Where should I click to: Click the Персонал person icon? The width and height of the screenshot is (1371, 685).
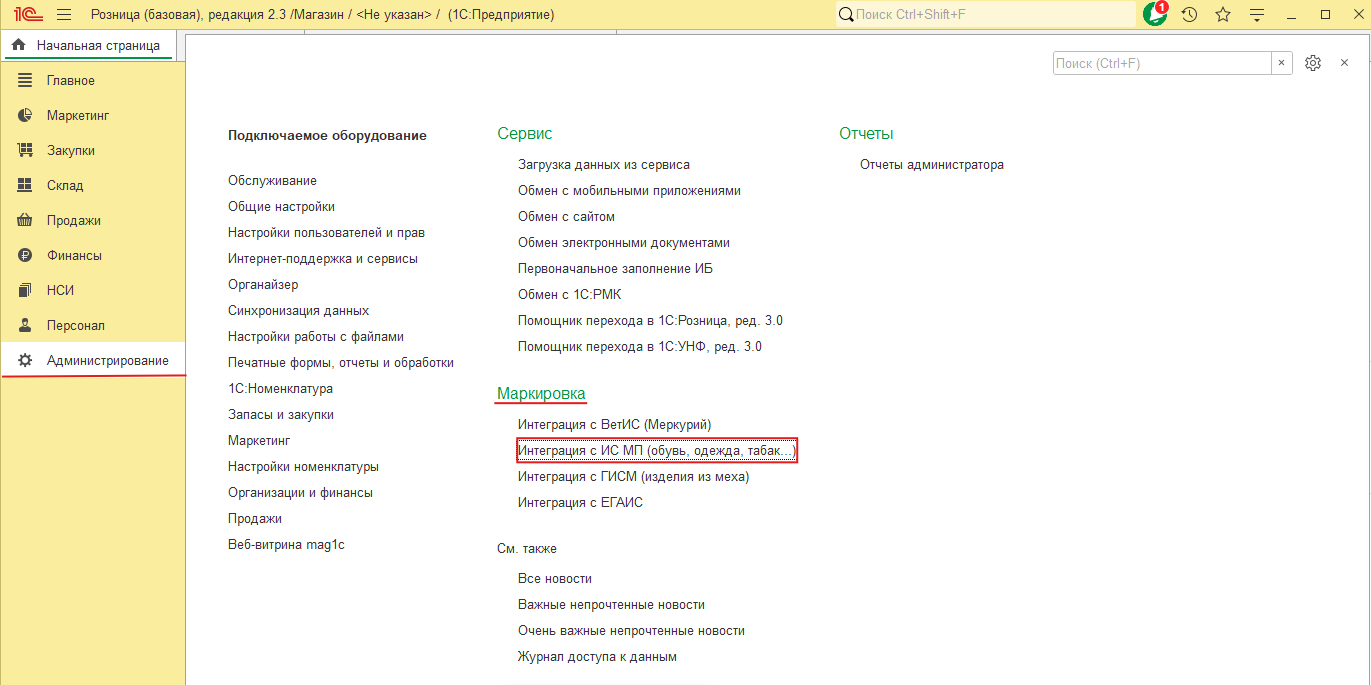tap(26, 325)
